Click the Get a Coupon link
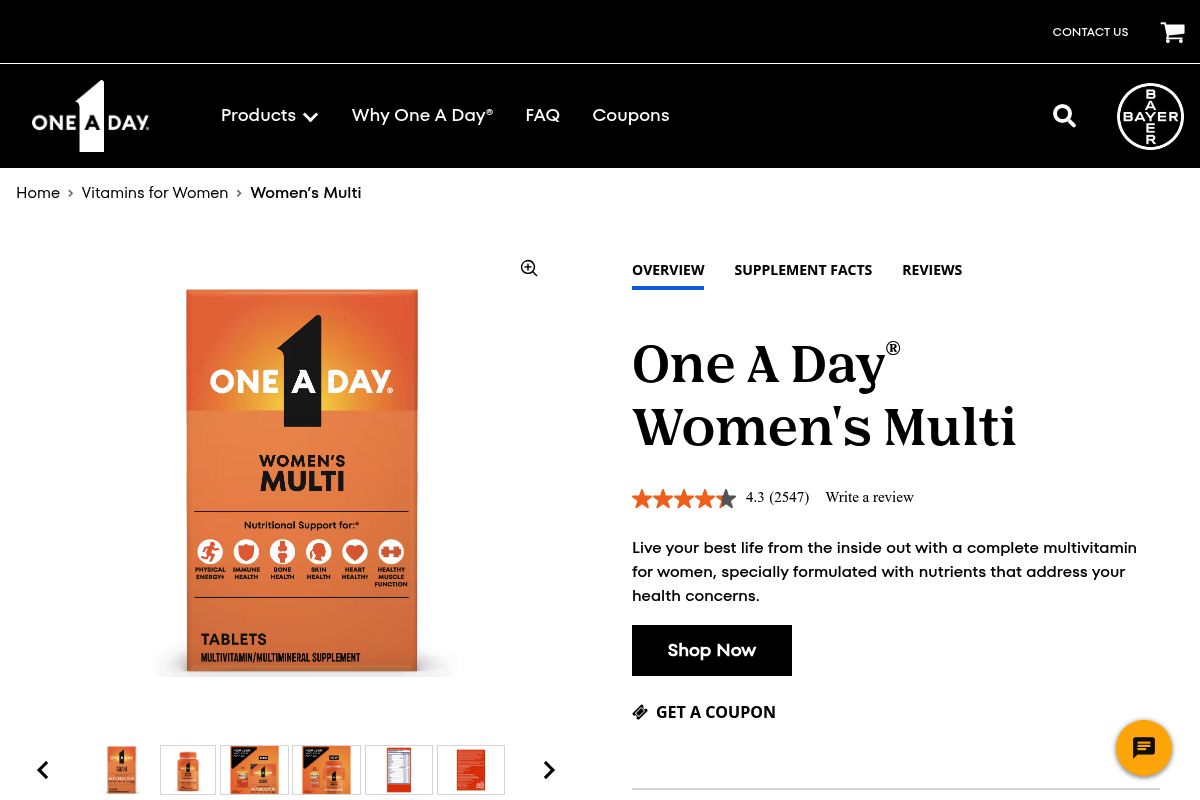The image size is (1200, 800). pyautogui.click(x=704, y=712)
